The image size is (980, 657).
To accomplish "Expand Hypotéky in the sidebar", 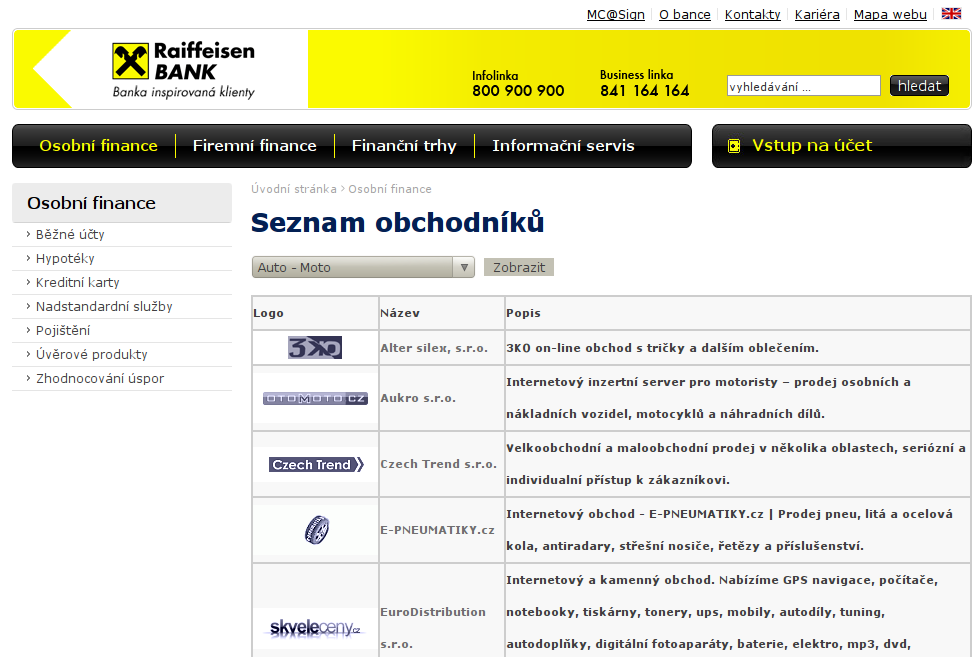I will (65, 258).
